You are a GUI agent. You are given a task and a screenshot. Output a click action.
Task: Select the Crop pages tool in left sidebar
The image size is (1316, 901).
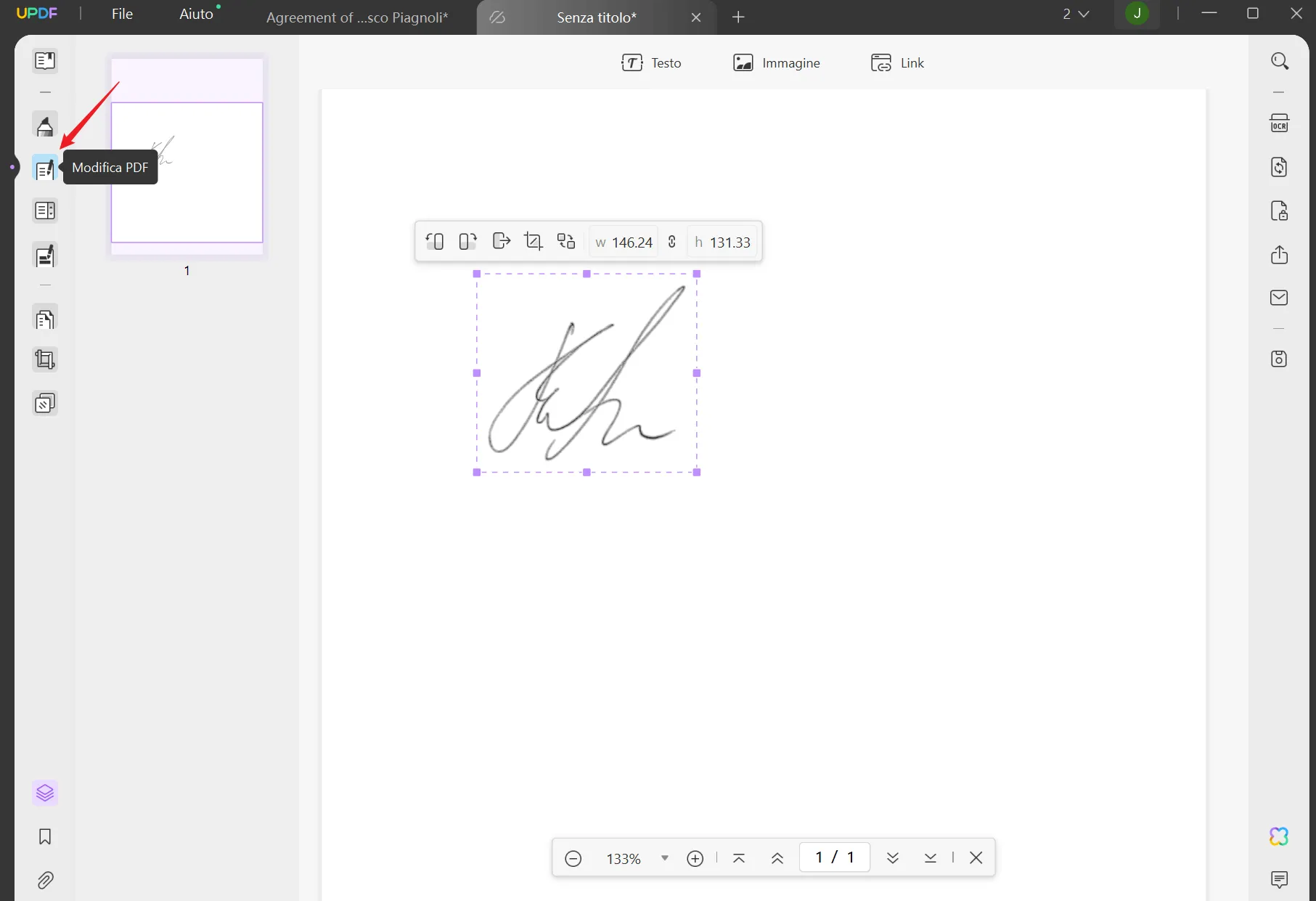45,360
